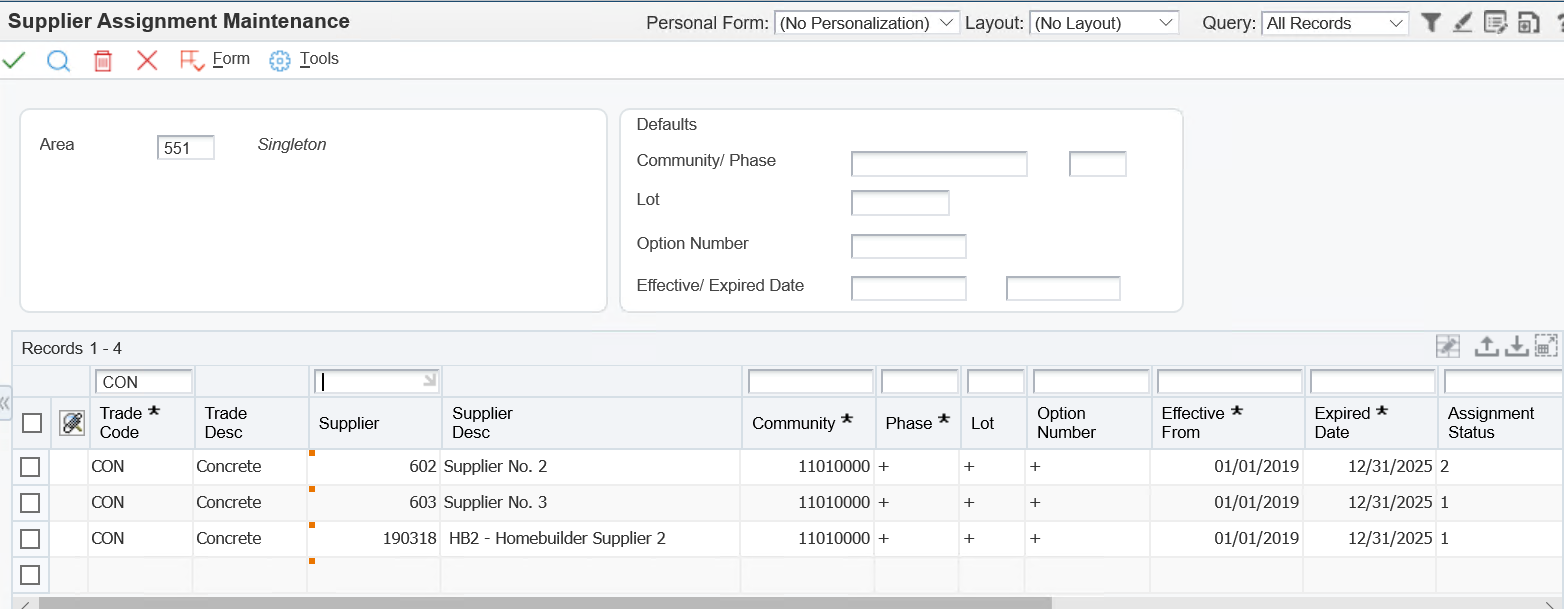
Task: Click the manage queries list icon
Action: coord(1495,22)
